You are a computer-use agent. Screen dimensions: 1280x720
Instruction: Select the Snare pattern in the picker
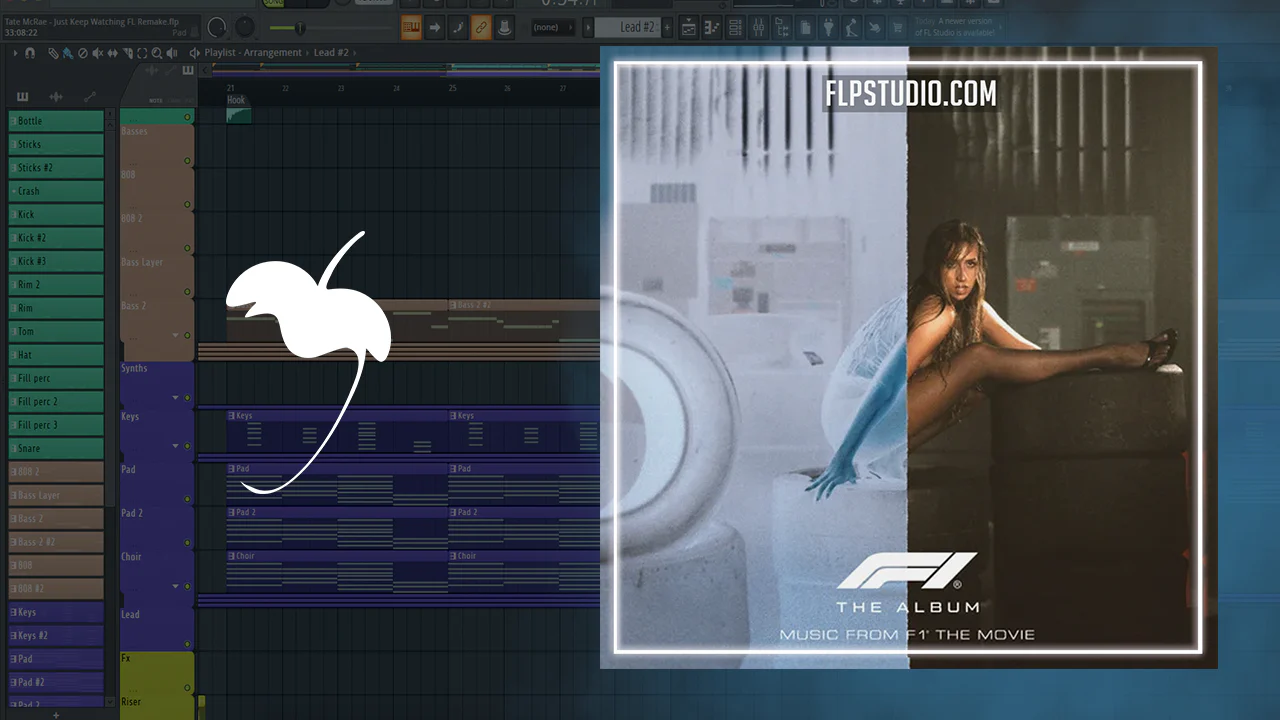56,448
